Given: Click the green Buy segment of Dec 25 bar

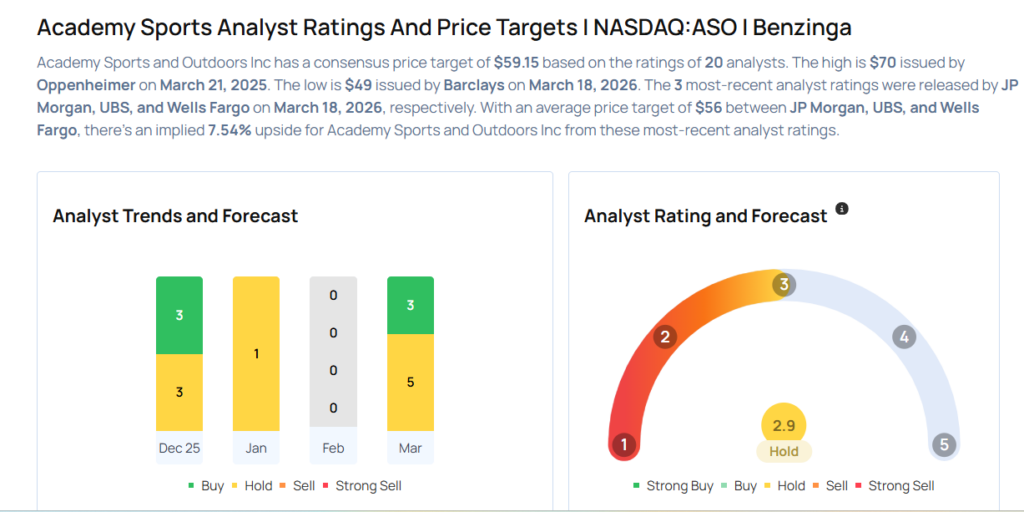Looking at the screenshot, I should click(179, 315).
